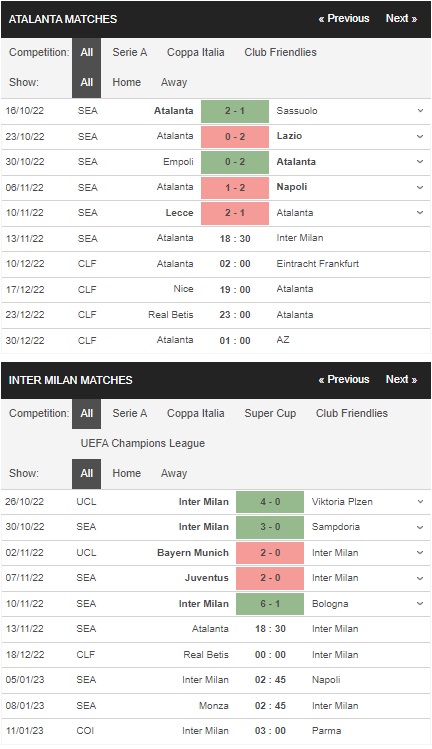Expand Inter Milan vs Viktoria Plzen details
This screenshot has height=749, width=432.
[x=420, y=502]
